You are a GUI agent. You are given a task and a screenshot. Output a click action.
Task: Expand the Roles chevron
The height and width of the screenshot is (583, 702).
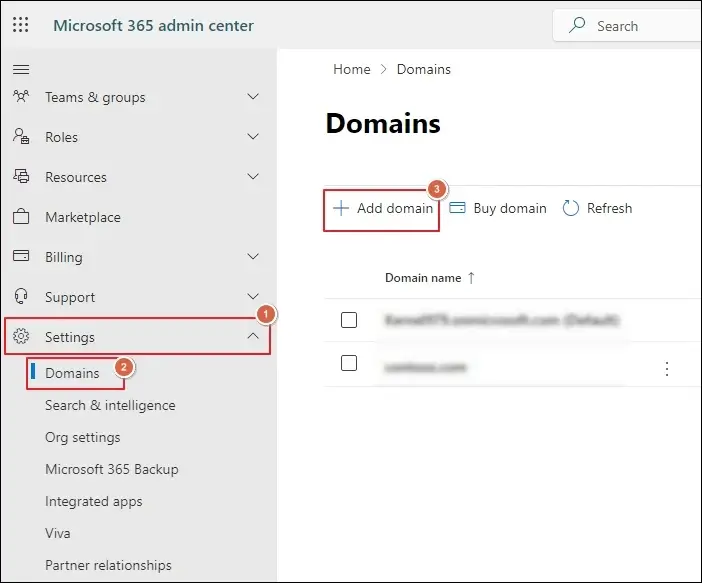pos(253,137)
